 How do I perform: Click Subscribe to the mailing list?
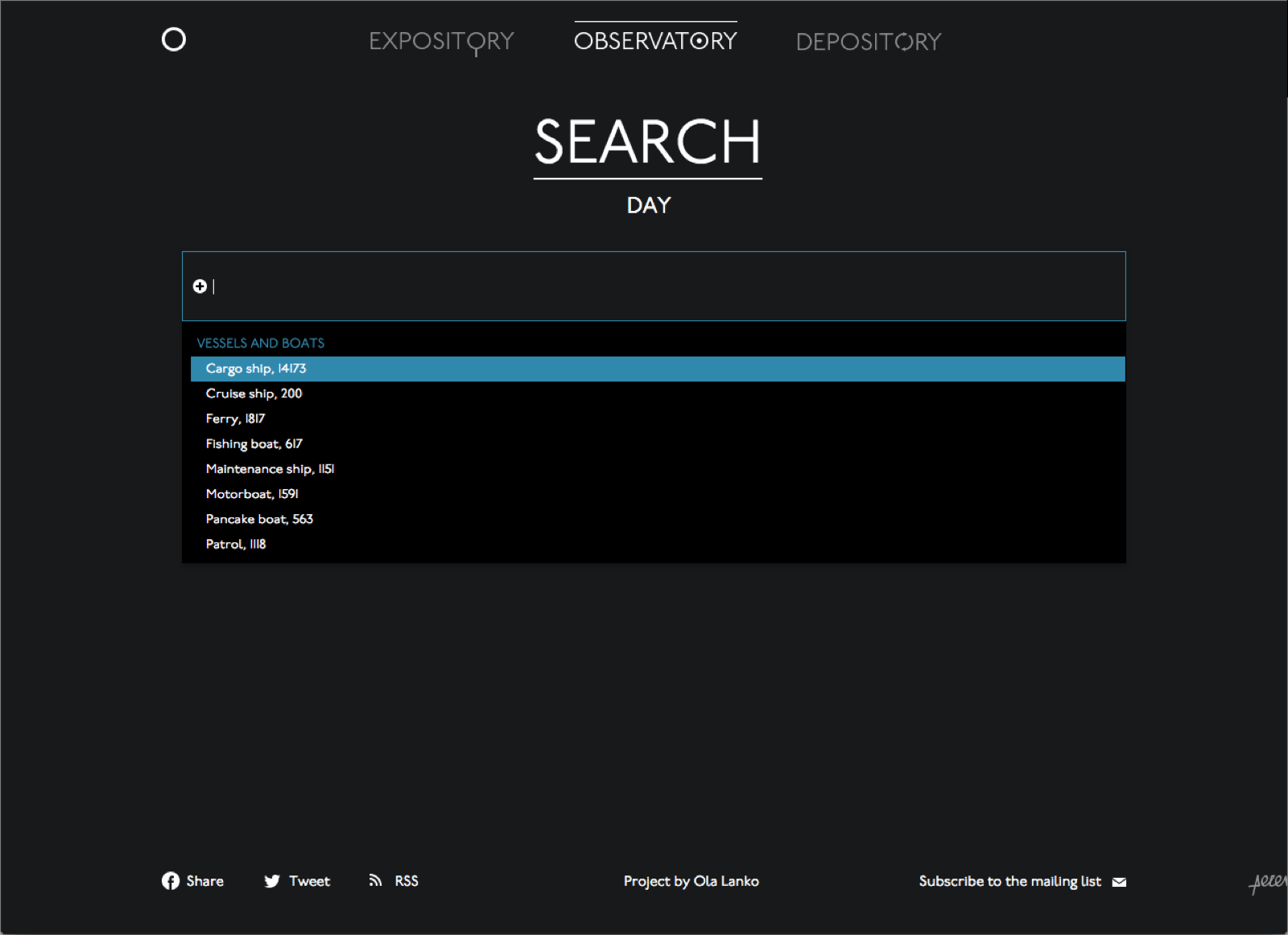point(1009,881)
